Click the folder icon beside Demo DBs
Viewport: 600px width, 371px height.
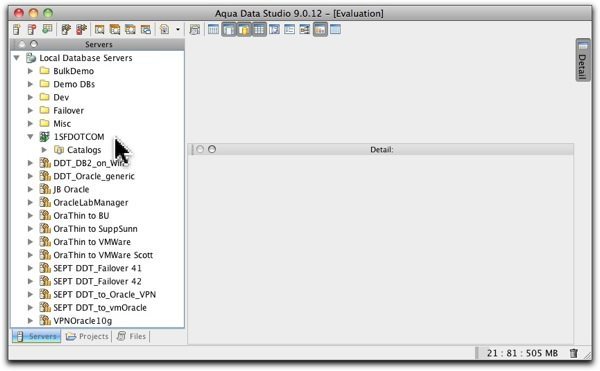pyautogui.click(x=45, y=84)
